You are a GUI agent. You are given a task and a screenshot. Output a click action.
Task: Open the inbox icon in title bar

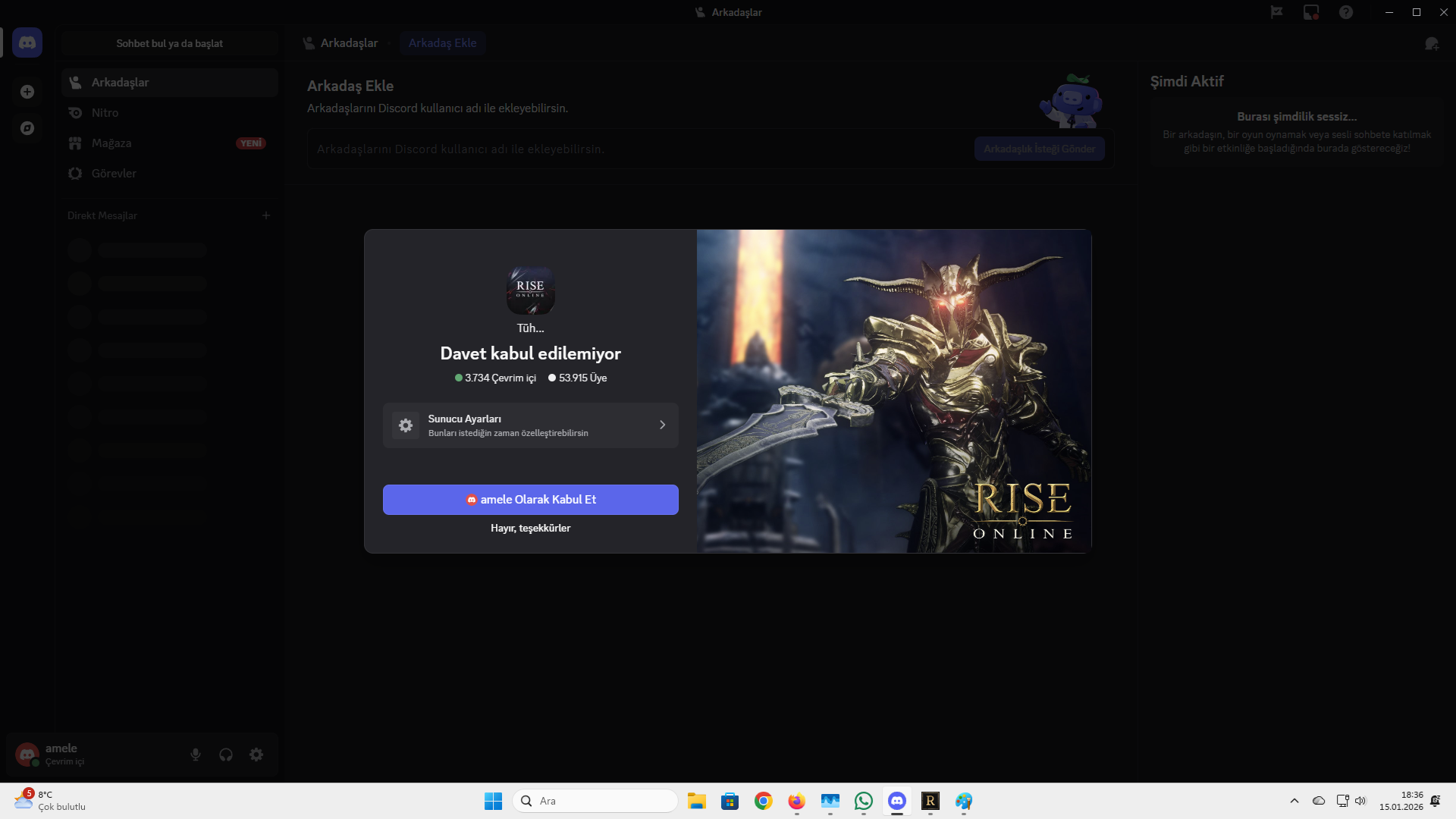click(x=1311, y=12)
